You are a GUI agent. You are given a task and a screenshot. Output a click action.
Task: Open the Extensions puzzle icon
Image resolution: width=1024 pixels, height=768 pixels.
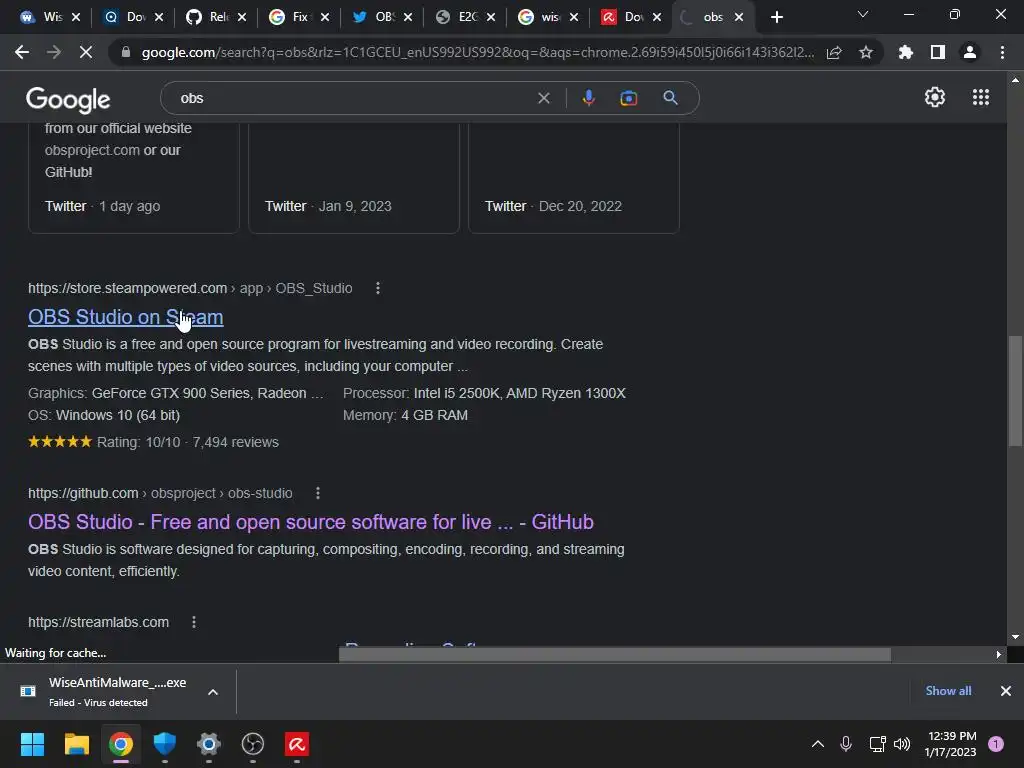point(905,52)
